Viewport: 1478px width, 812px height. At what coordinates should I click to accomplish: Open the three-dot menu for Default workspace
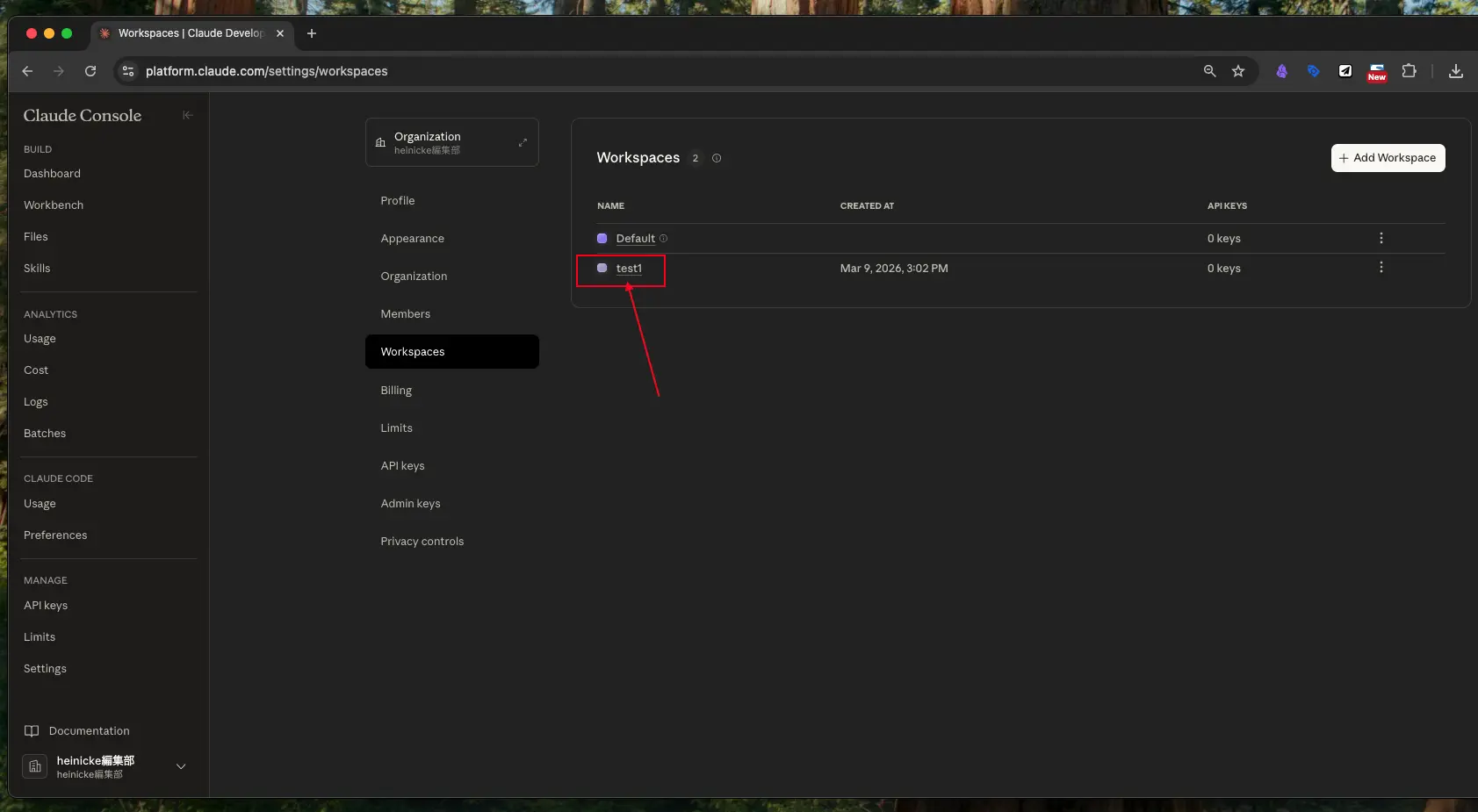pos(1381,238)
